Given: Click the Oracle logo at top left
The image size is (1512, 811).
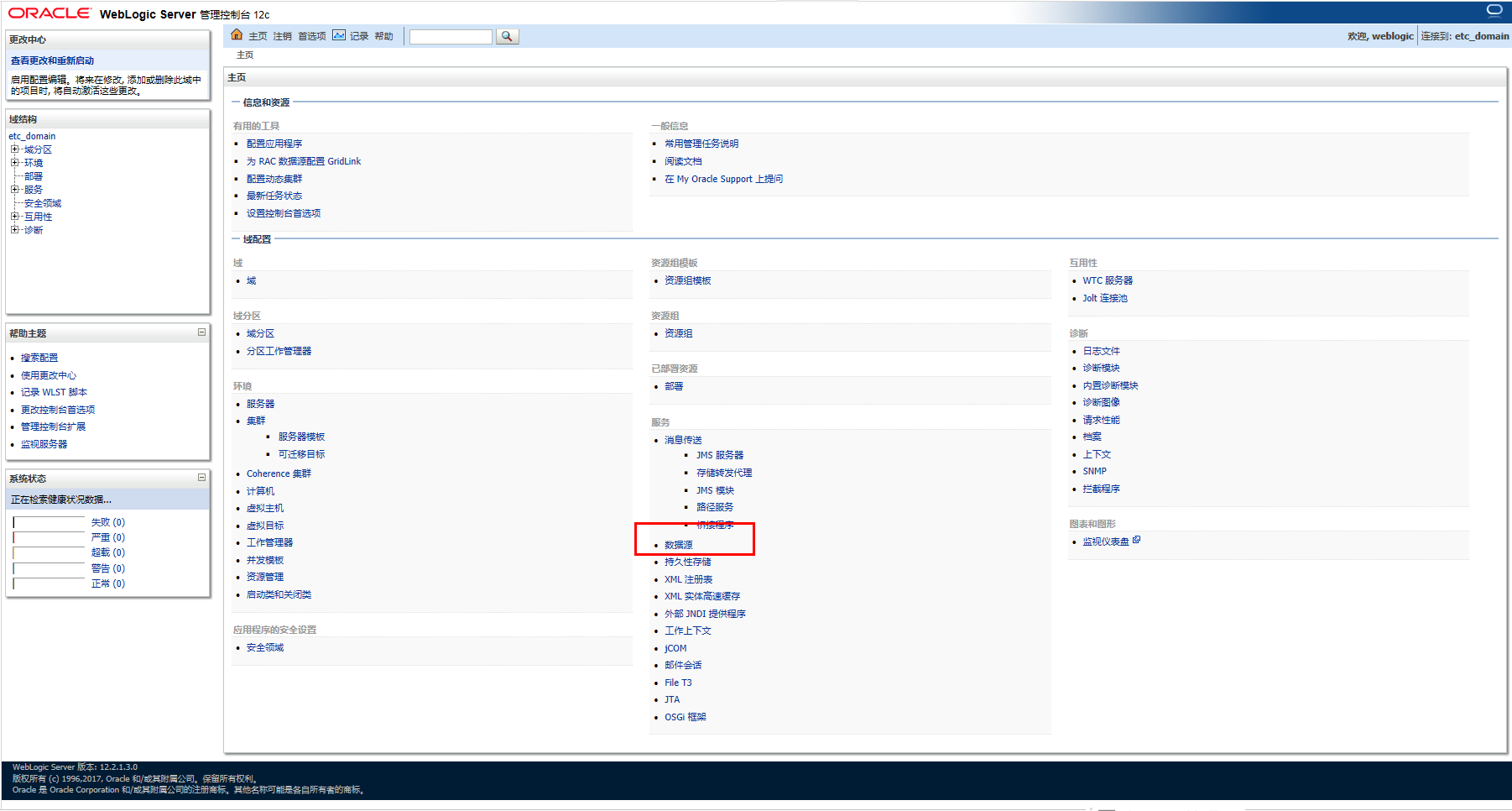Looking at the screenshot, I should coord(50,13).
